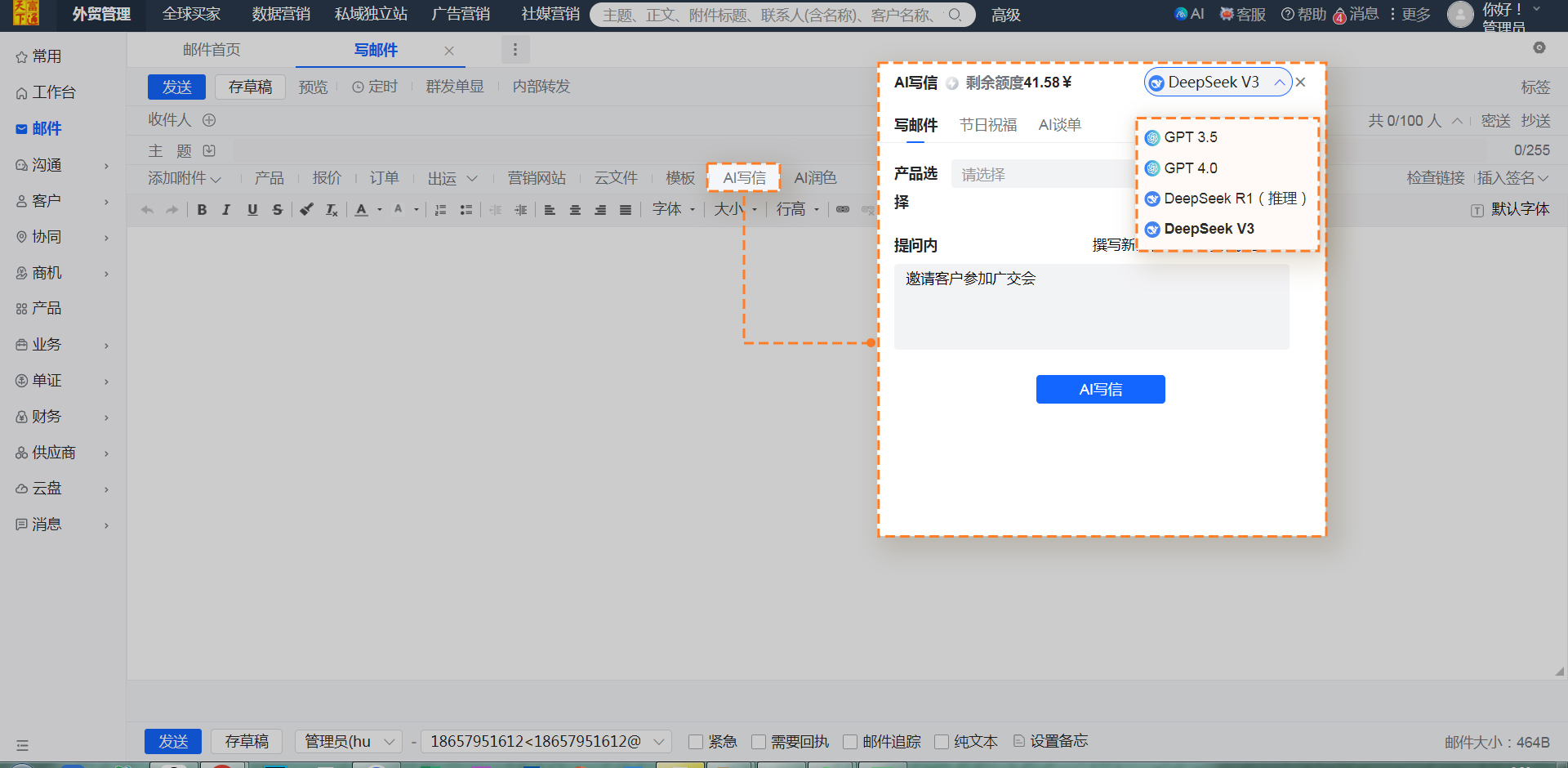The width and height of the screenshot is (1568, 768).
Task: Click the insert hyperlink icon
Action: click(x=843, y=210)
